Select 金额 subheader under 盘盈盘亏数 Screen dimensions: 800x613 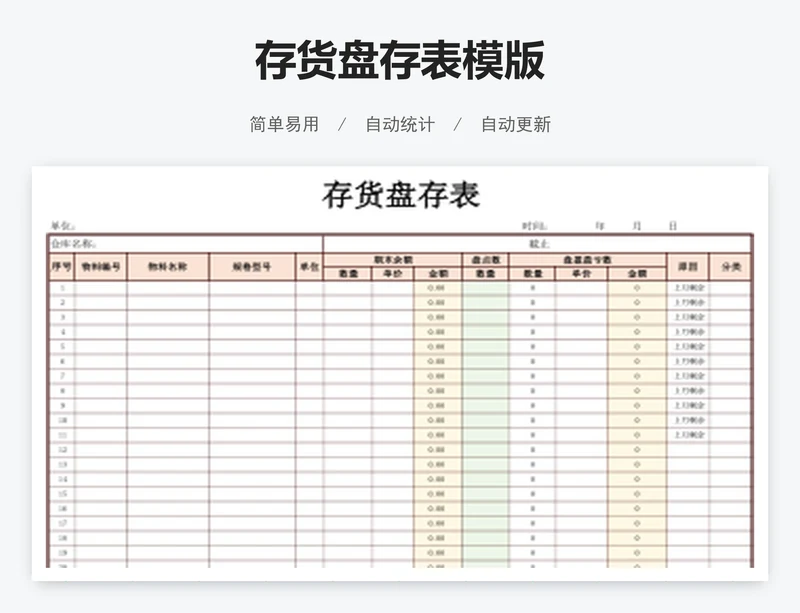click(637, 274)
